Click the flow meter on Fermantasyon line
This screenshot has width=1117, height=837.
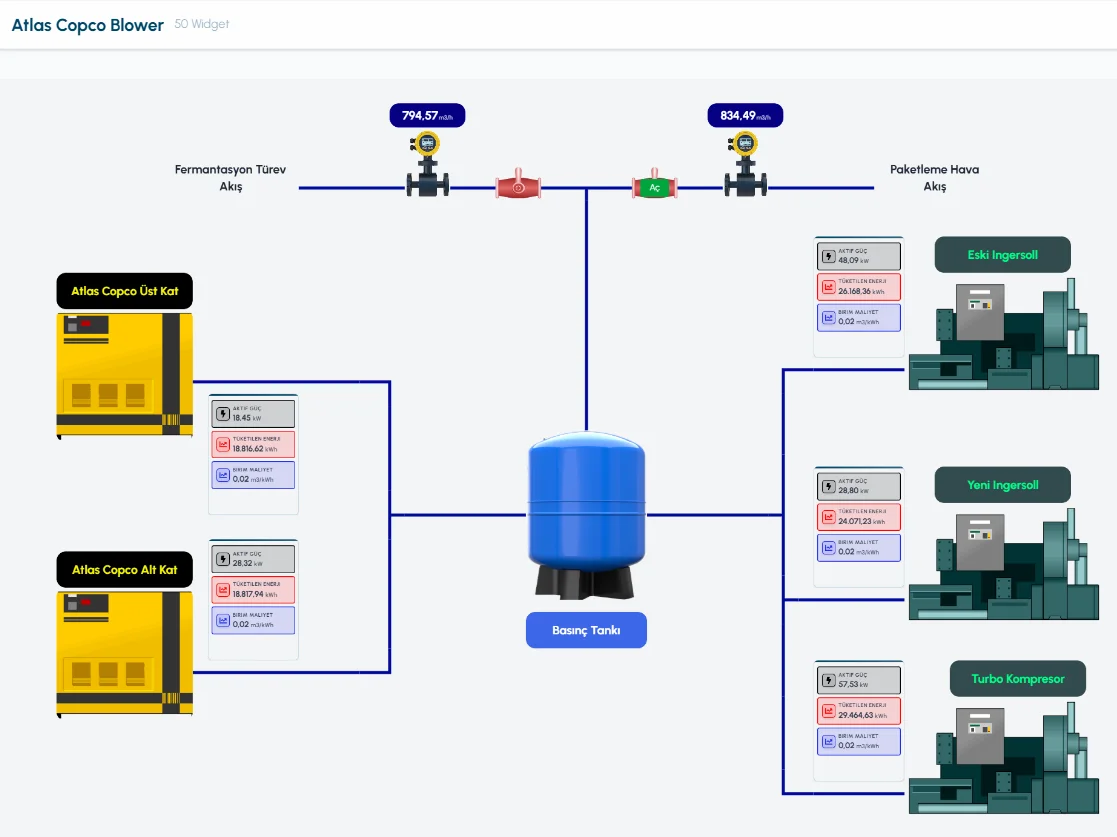coord(427,165)
